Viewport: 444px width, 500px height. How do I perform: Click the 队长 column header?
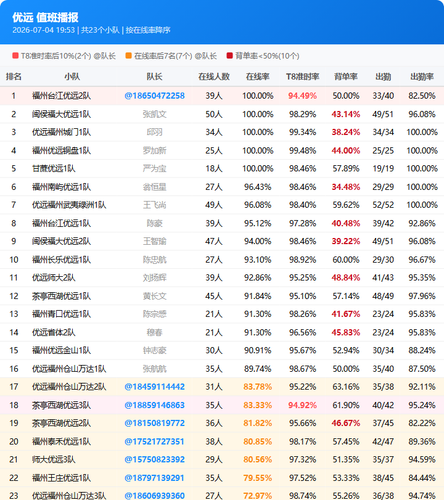click(x=154, y=77)
